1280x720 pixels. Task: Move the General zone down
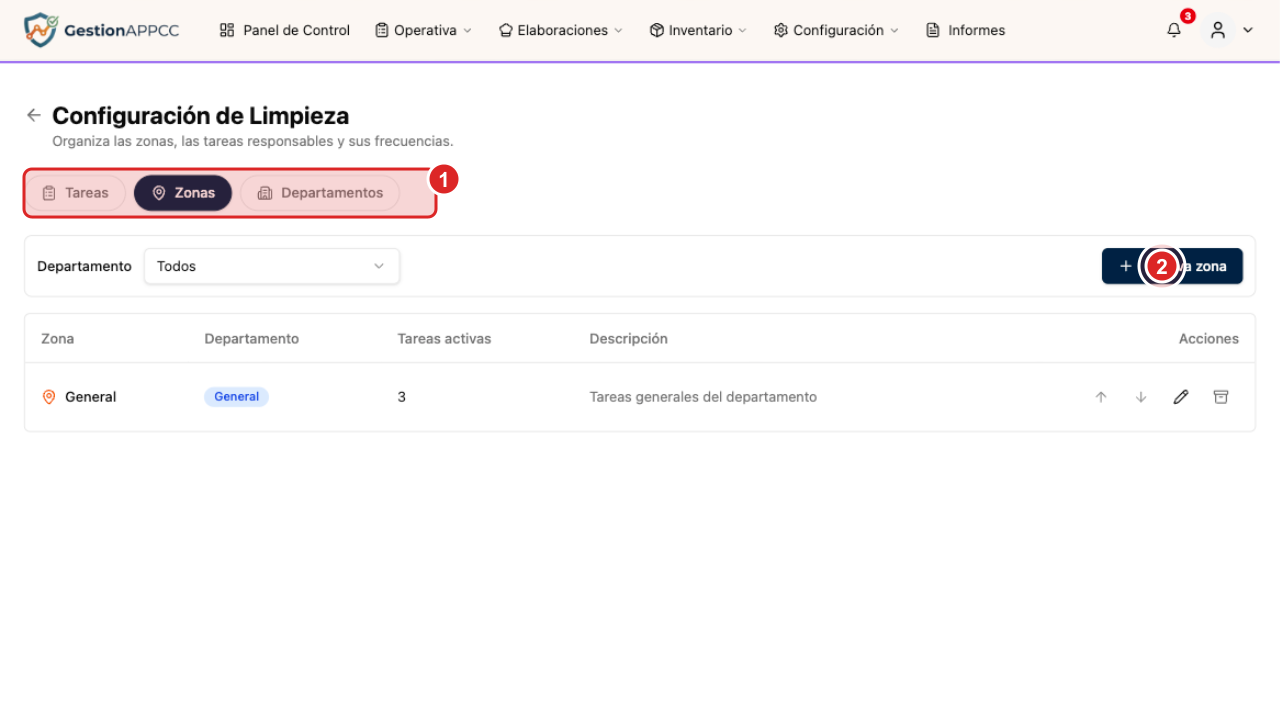point(1141,397)
